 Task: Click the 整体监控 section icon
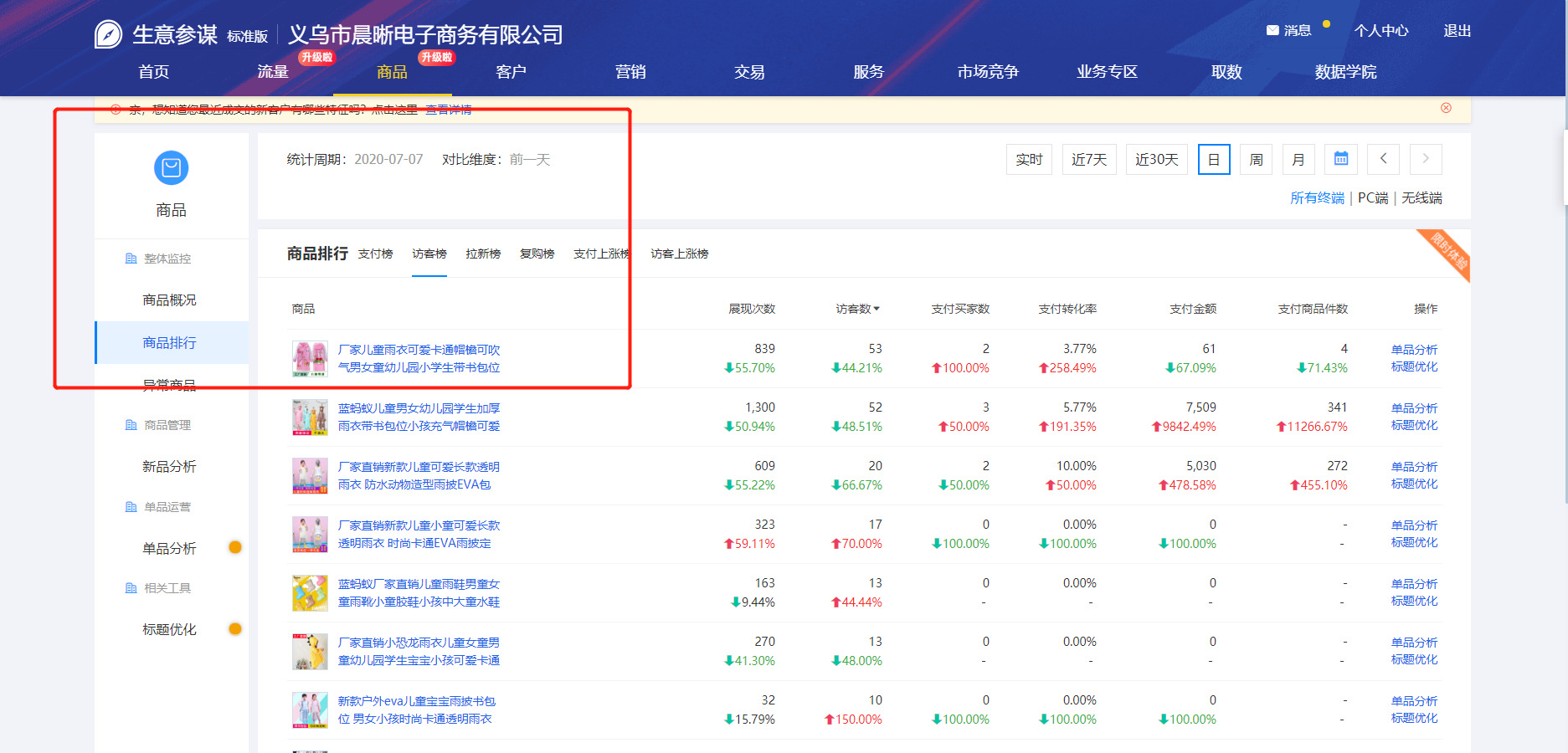click(x=131, y=259)
